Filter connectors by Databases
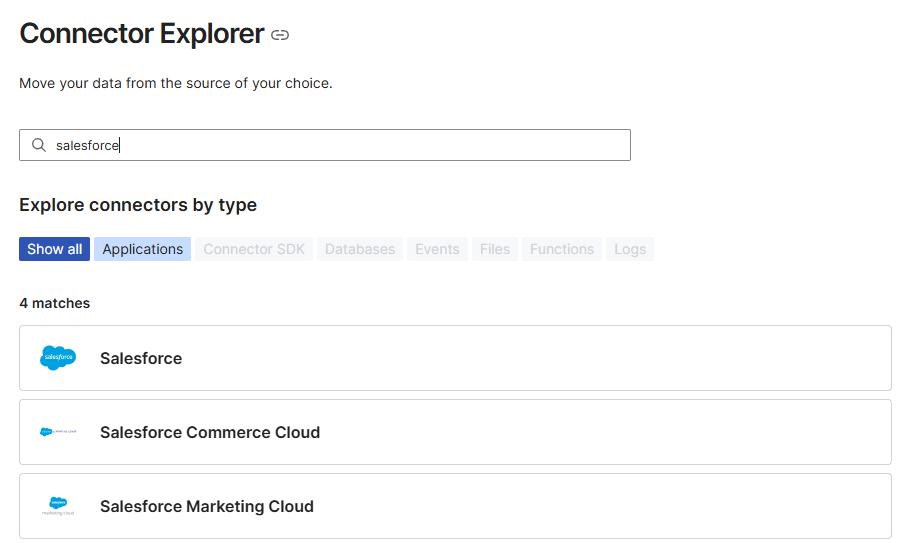This screenshot has height=543, width=918. click(360, 249)
